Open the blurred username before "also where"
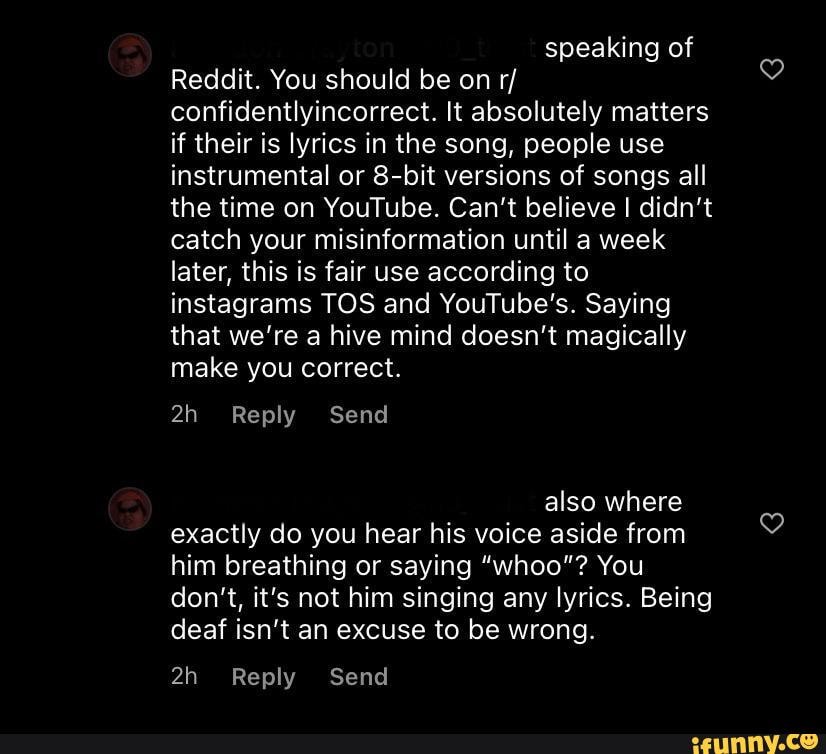 tap(354, 502)
